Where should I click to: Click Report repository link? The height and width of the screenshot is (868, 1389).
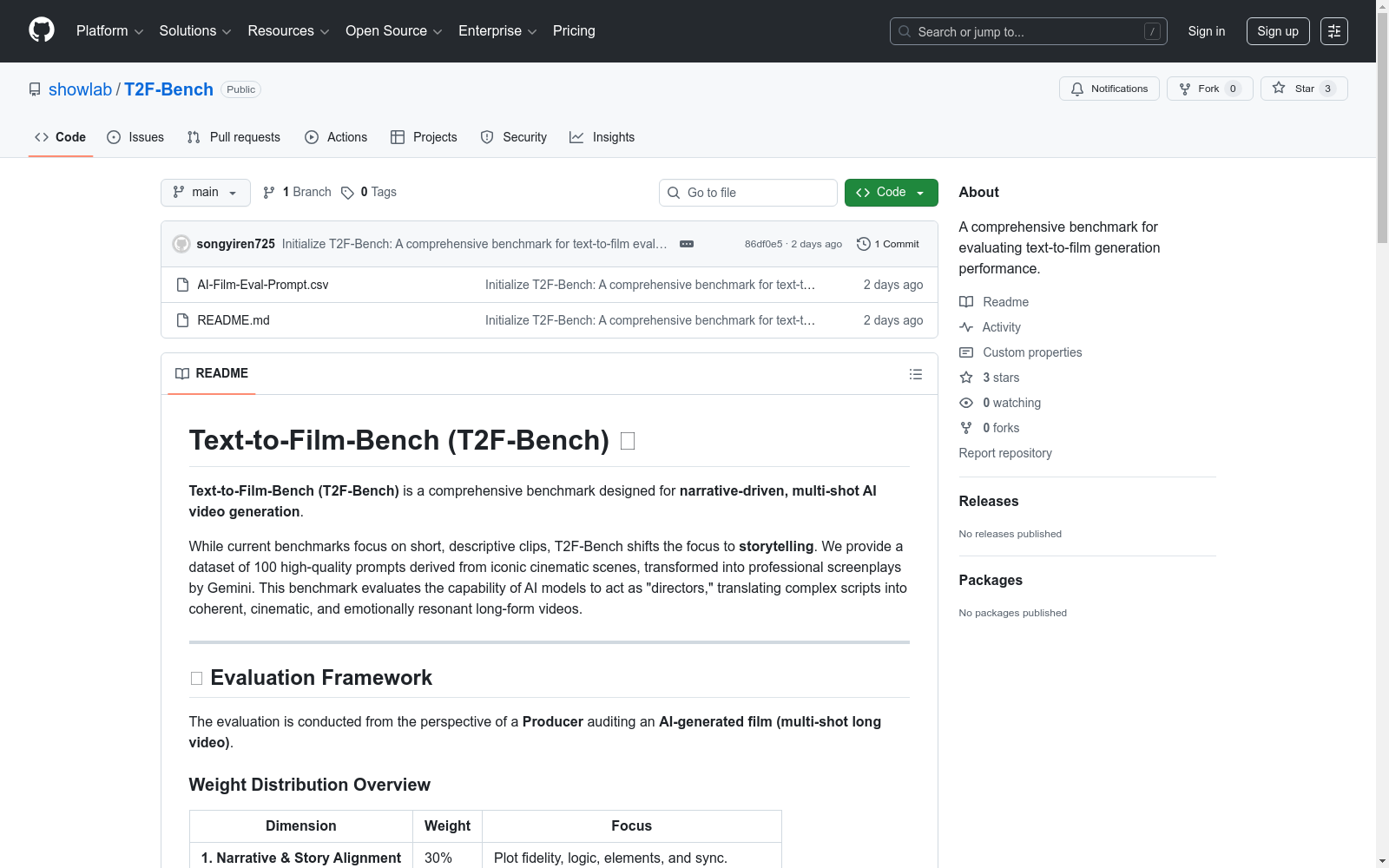[1005, 453]
